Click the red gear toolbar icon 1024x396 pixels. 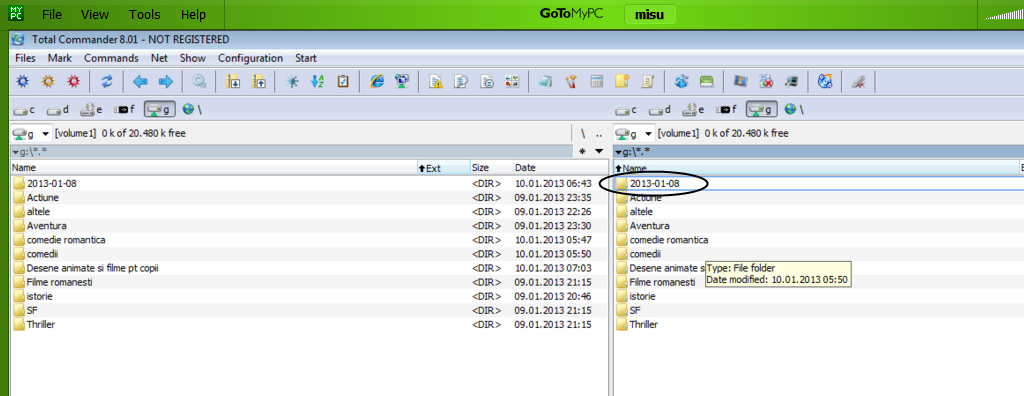(x=73, y=82)
